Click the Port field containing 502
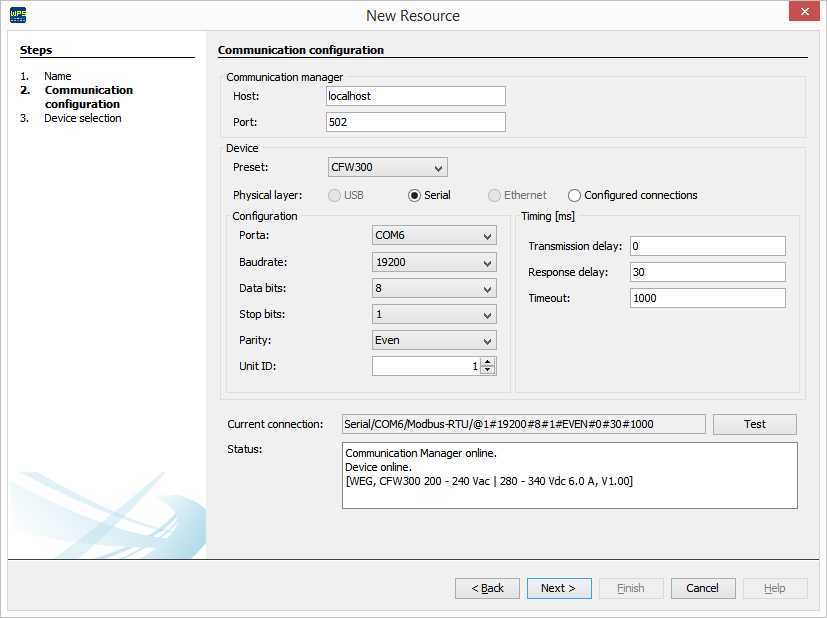 coord(414,121)
